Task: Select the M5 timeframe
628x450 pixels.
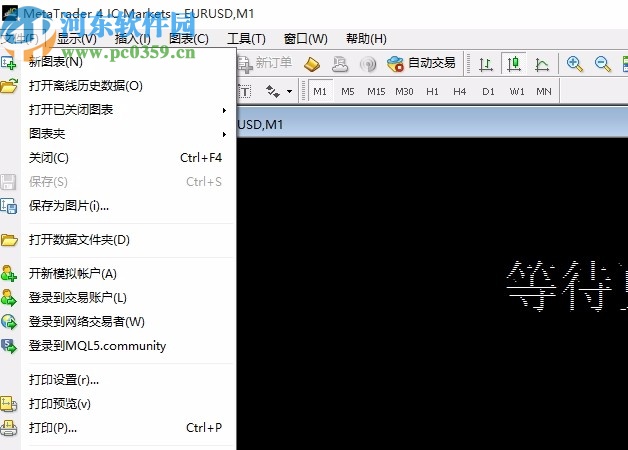Action: click(x=348, y=92)
